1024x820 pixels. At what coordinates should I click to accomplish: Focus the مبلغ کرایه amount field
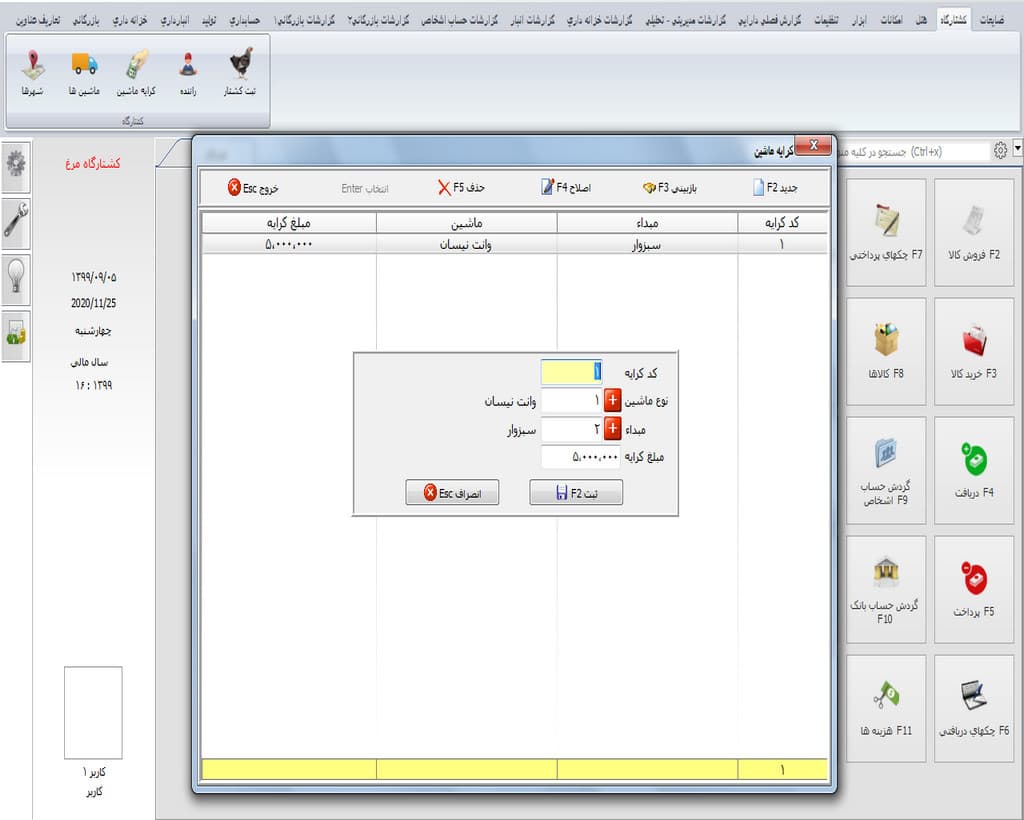tap(580, 456)
